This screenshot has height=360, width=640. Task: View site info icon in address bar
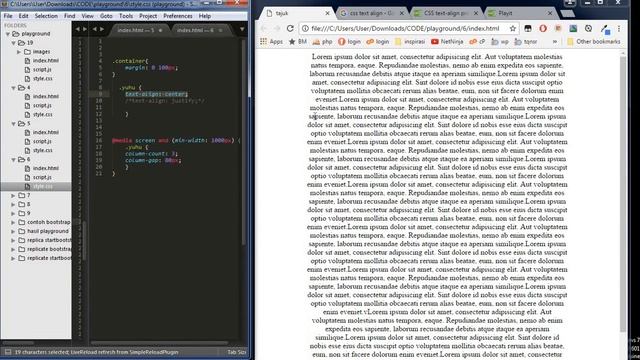(305, 29)
